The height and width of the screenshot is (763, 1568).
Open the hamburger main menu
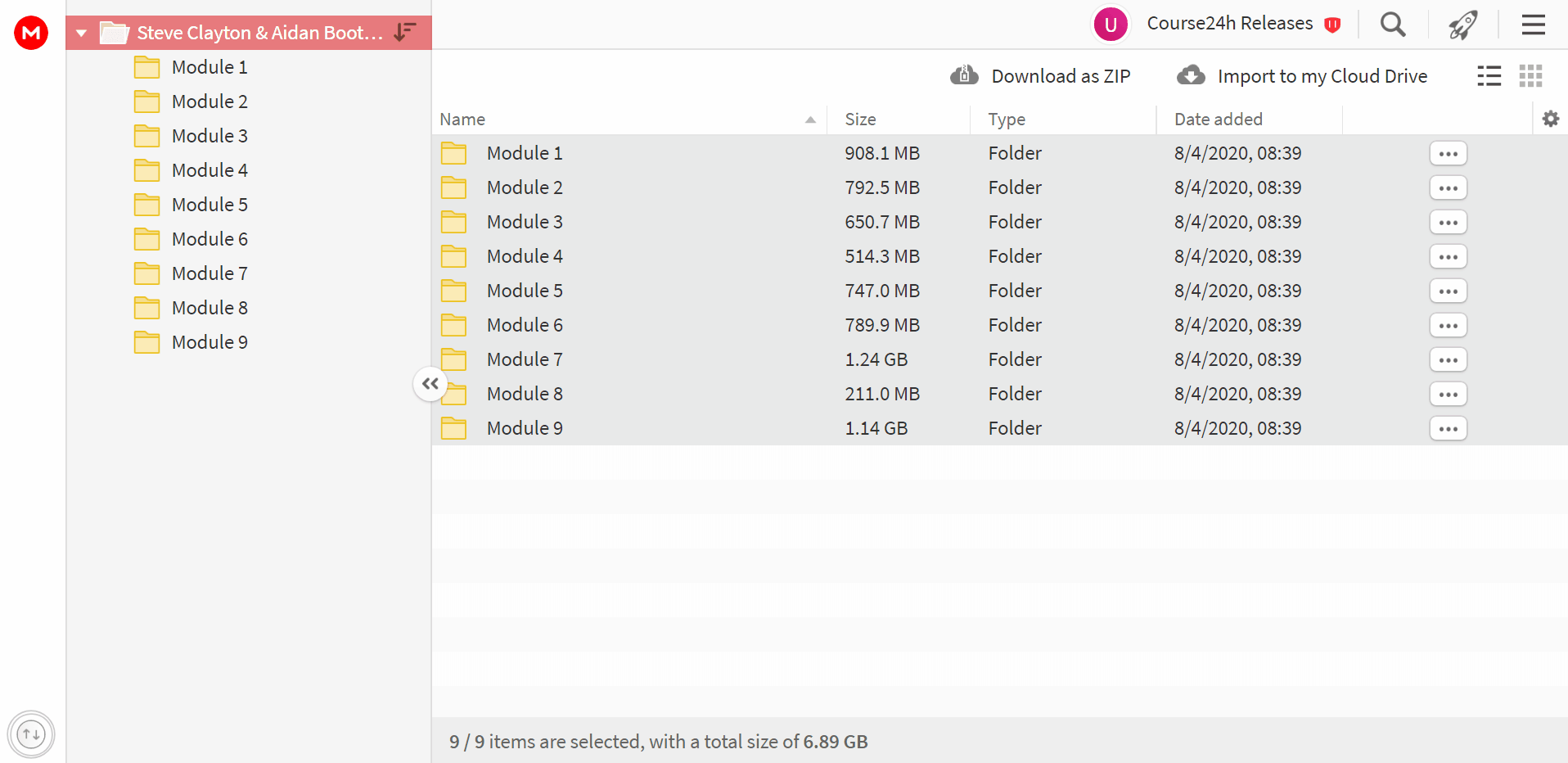[x=1534, y=25]
